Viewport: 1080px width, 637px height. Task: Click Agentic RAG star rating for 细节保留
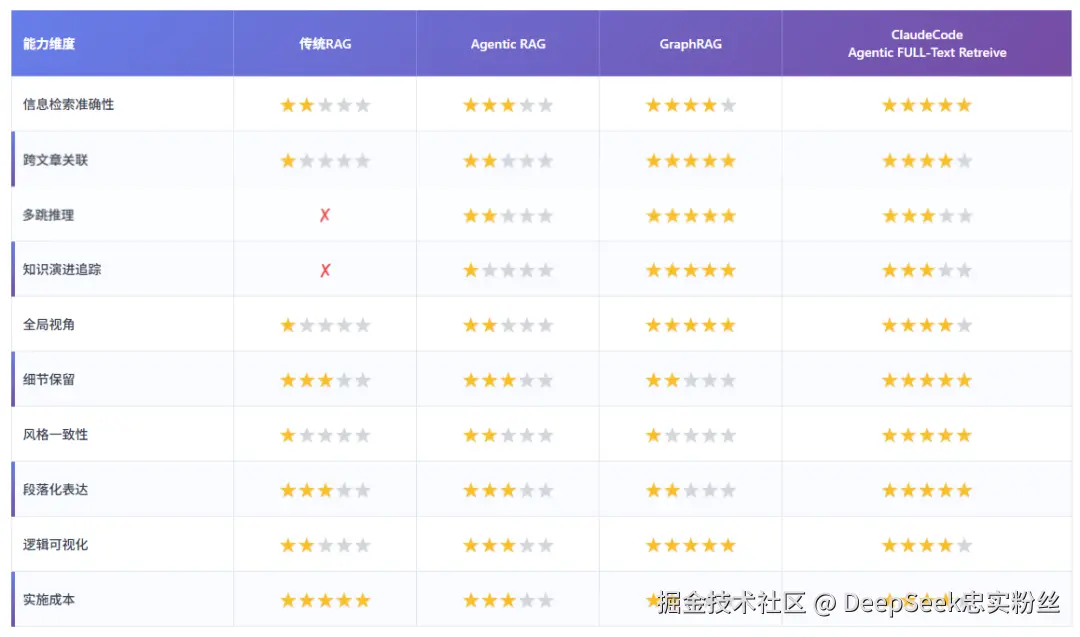point(508,380)
